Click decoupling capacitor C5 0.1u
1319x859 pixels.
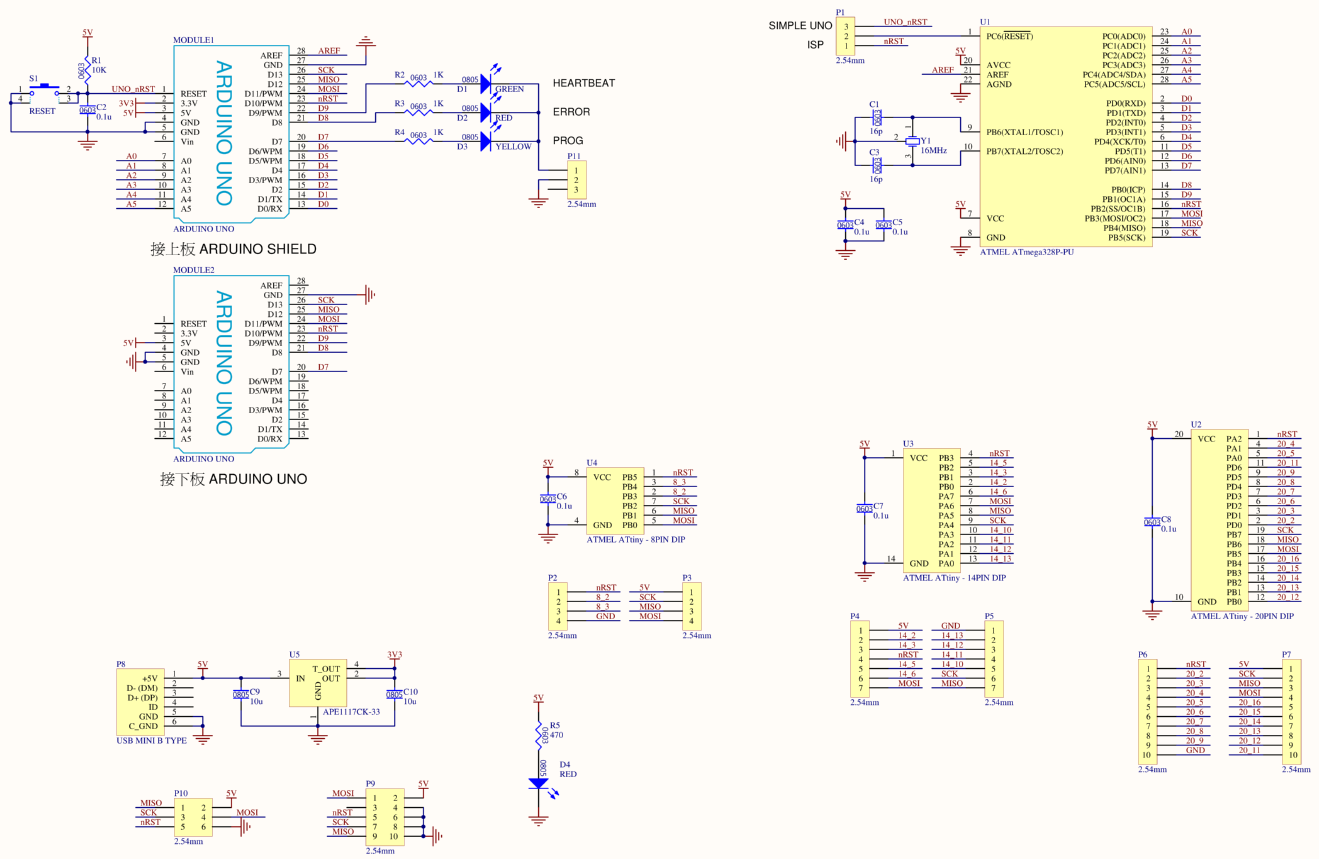pyautogui.click(x=884, y=225)
